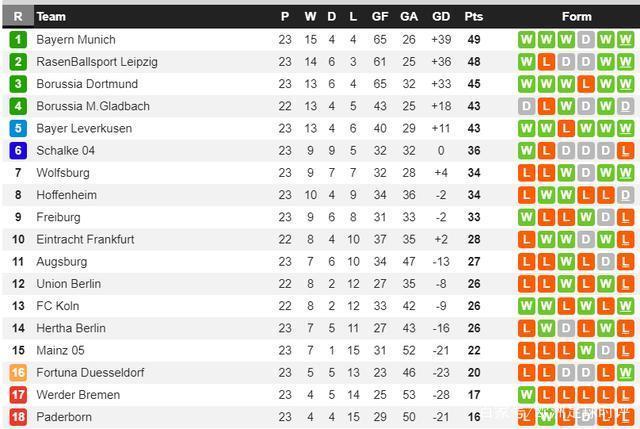The height and width of the screenshot is (429, 640).
Task: Open Eintracht Frankfurt team link
Action: 85,239
